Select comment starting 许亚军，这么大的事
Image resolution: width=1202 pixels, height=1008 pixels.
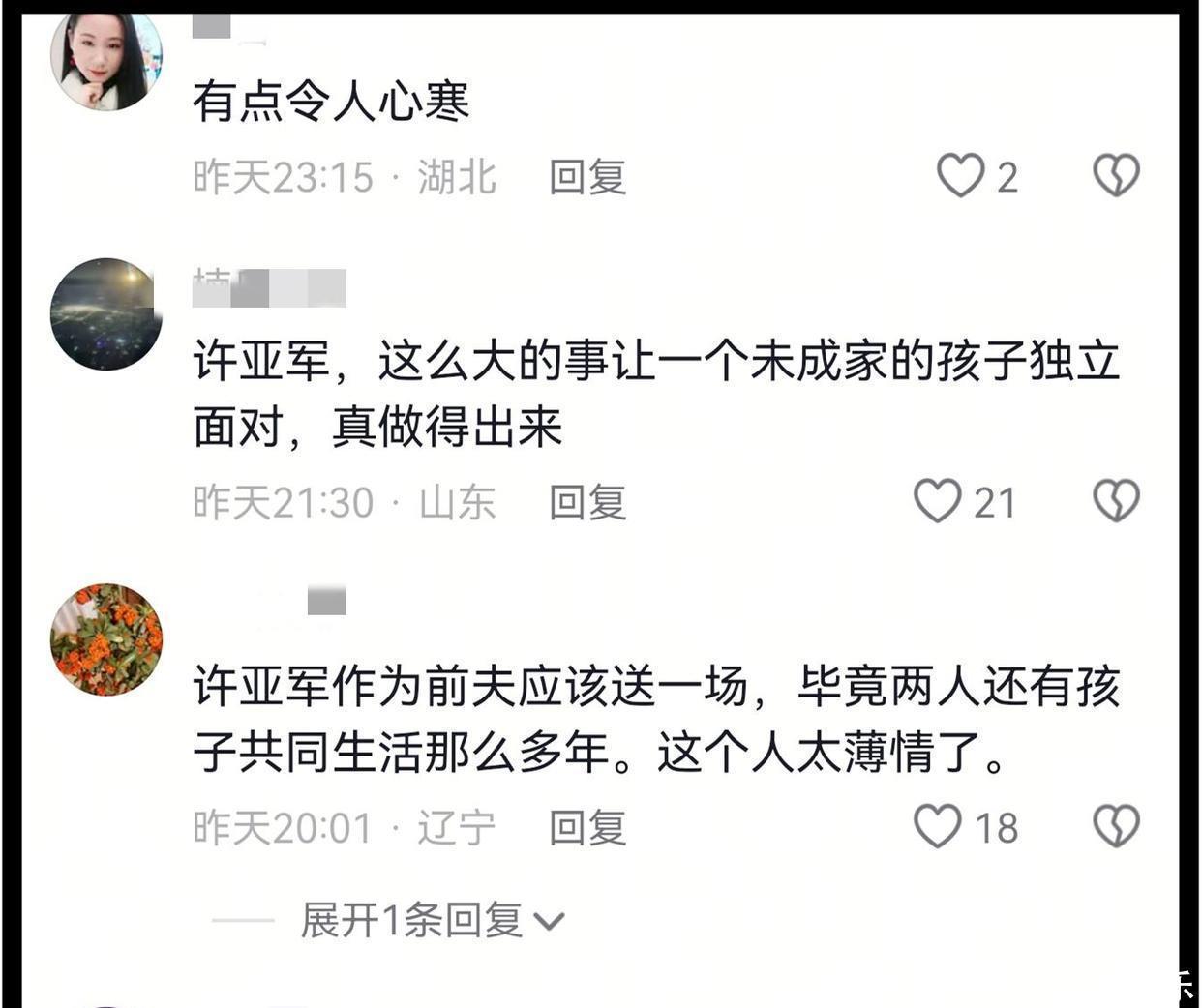click(x=656, y=394)
